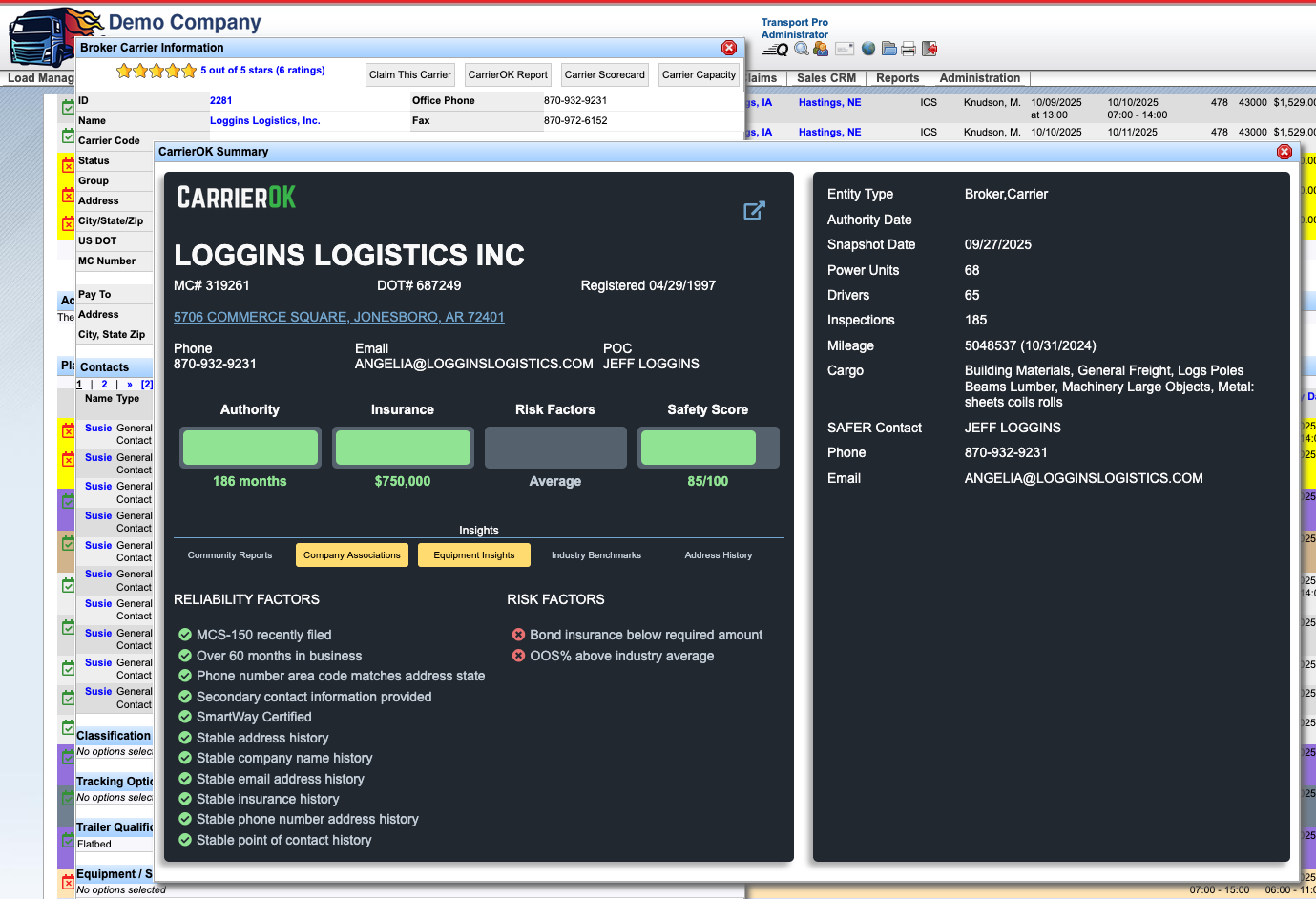Click check icon beside Stable point of contact history
This screenshot has height=899, width=1316.
tap(185, 840)
